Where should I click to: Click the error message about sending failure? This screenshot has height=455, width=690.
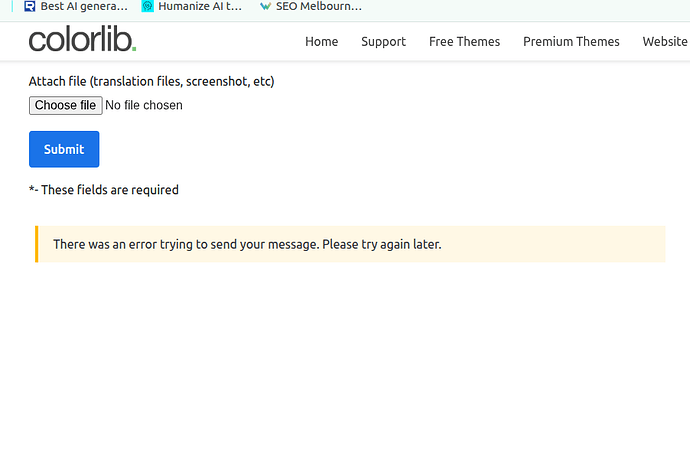pos(350,244)
